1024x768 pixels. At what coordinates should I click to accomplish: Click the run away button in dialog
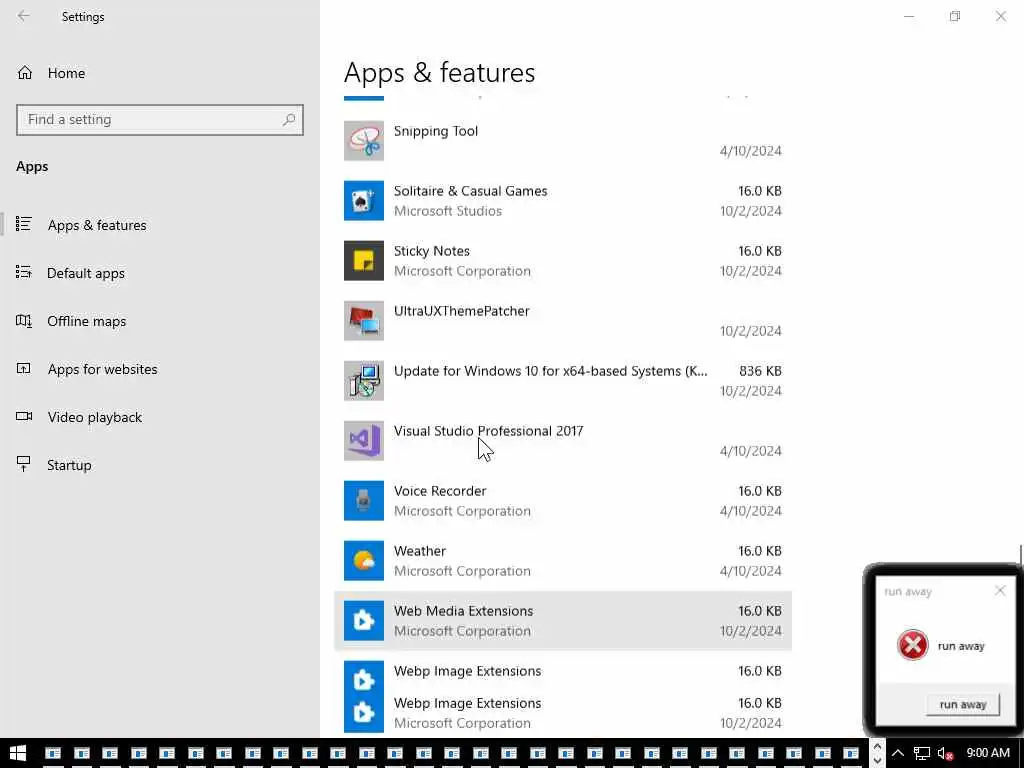pyautogui.click(x=963, y=705)
